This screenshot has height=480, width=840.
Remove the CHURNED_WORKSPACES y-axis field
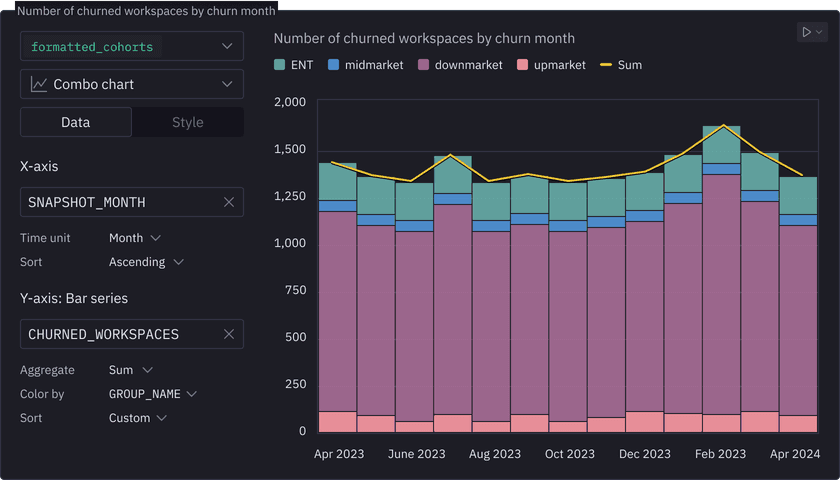coord(228,334)
